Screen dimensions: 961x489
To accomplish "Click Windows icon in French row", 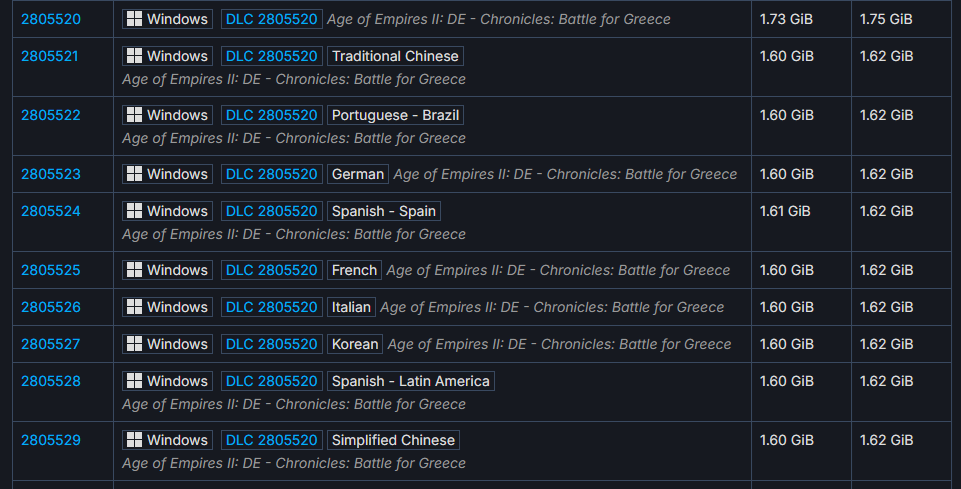I will pyautogui.click(x=134, y=270).
